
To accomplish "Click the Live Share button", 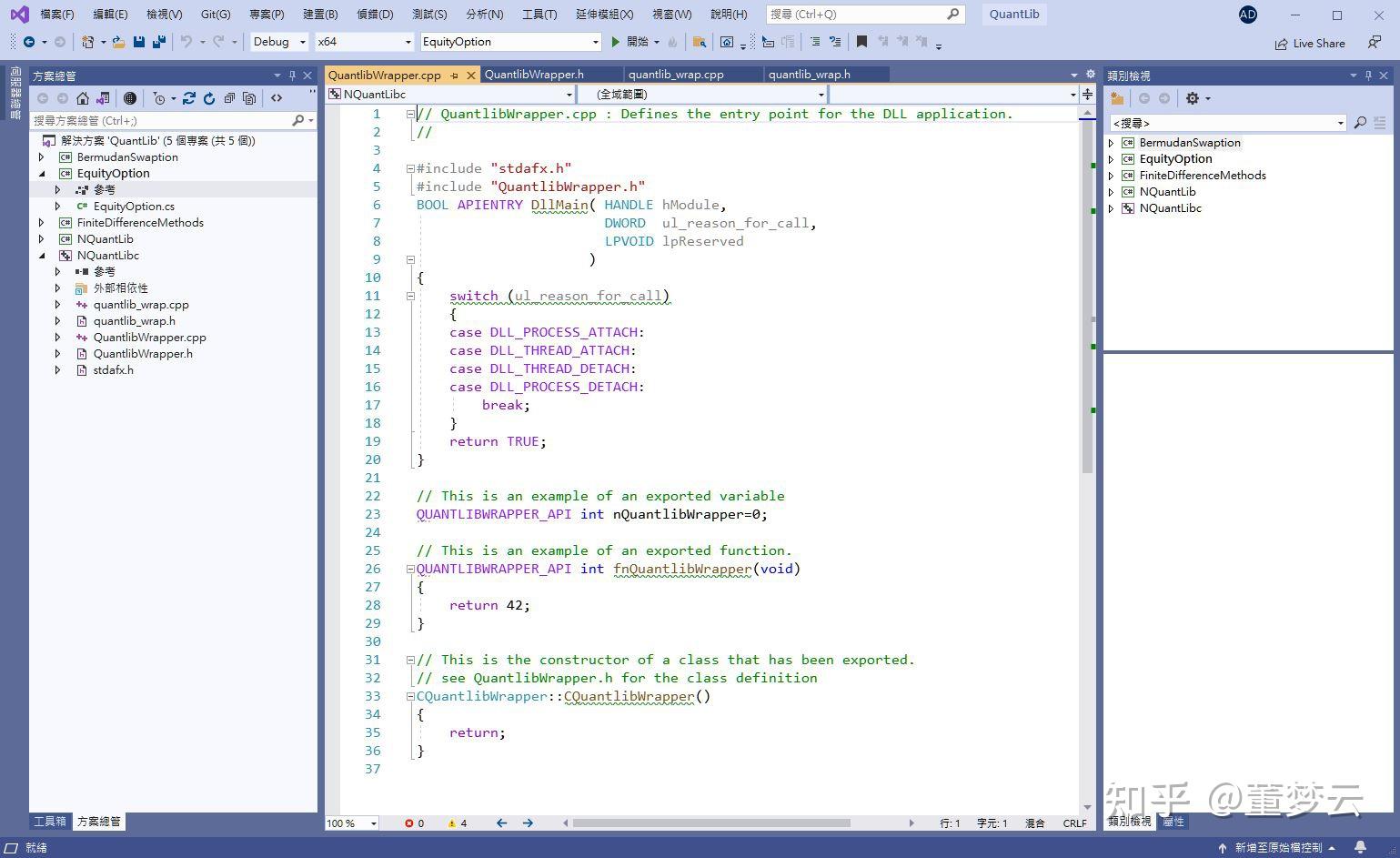I will (1309, 43).
